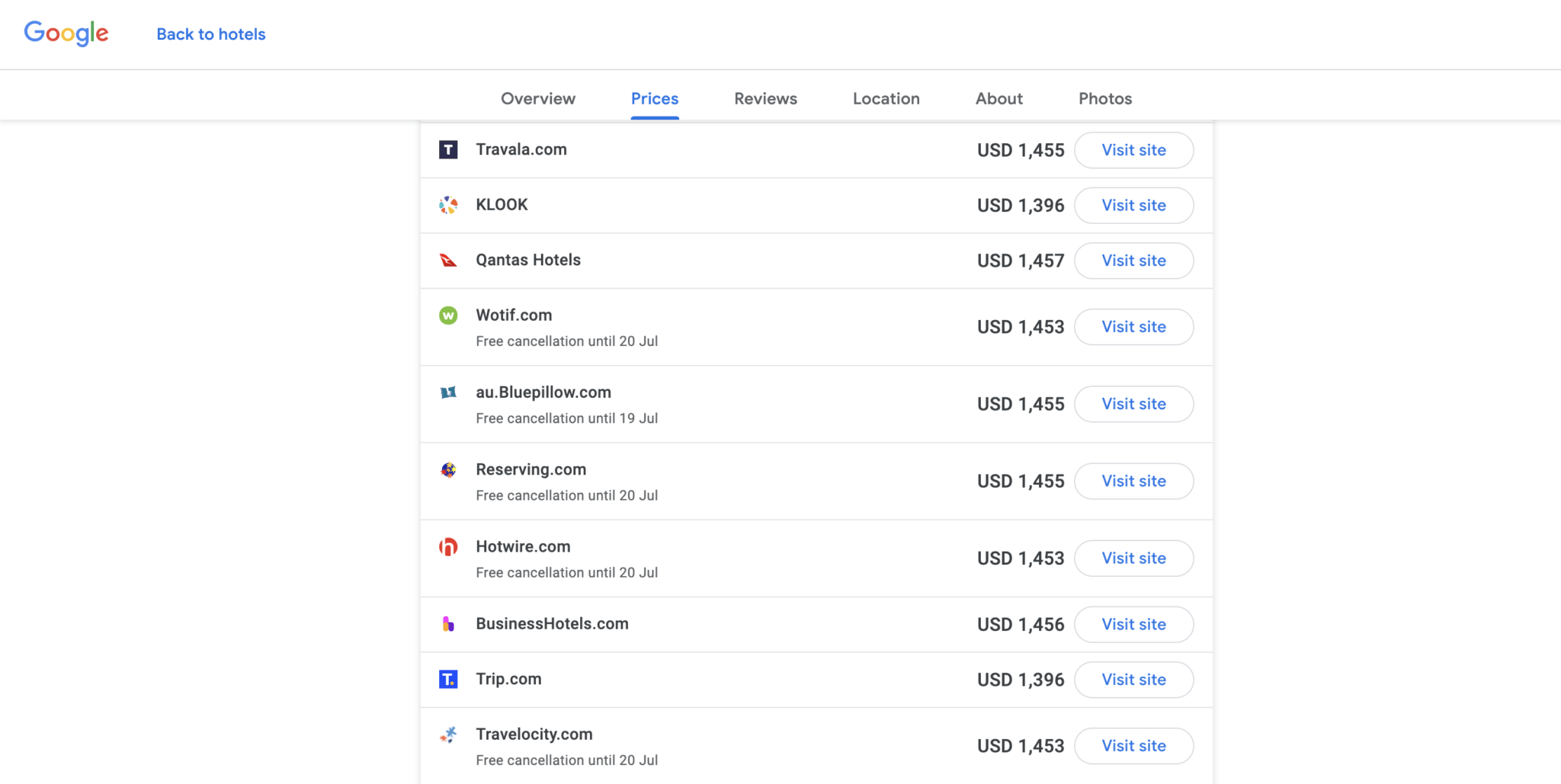The width and height of the screenshot is (1561, 784).
Task: Click the Travala.com provider icon
Action: click(448, 150)
